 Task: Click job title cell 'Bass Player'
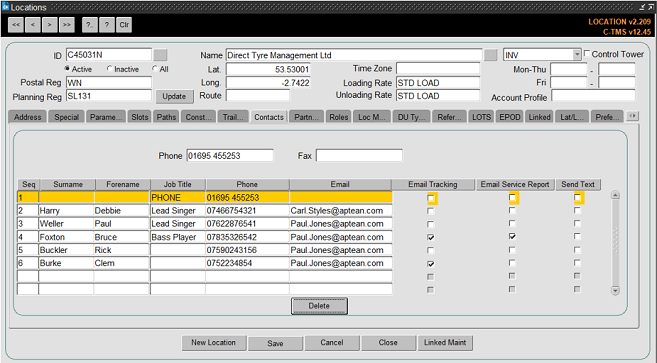tap(178, 237)
